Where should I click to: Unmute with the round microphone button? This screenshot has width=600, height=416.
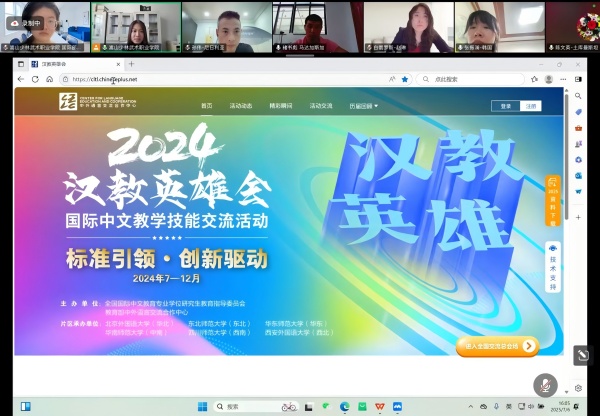545,385
